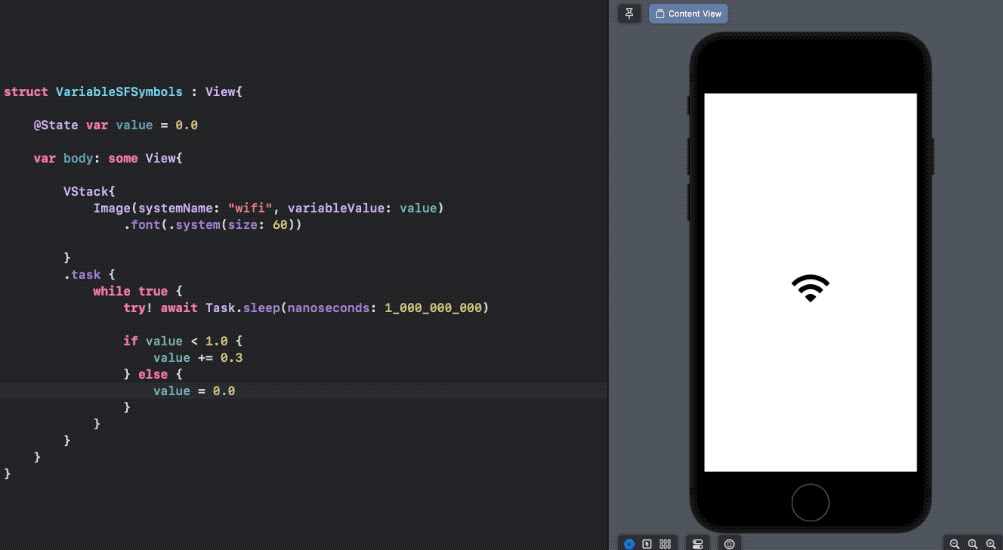Select the Content View preview tab
Viewport: 1003px width, 550px height.
[688, 13]
